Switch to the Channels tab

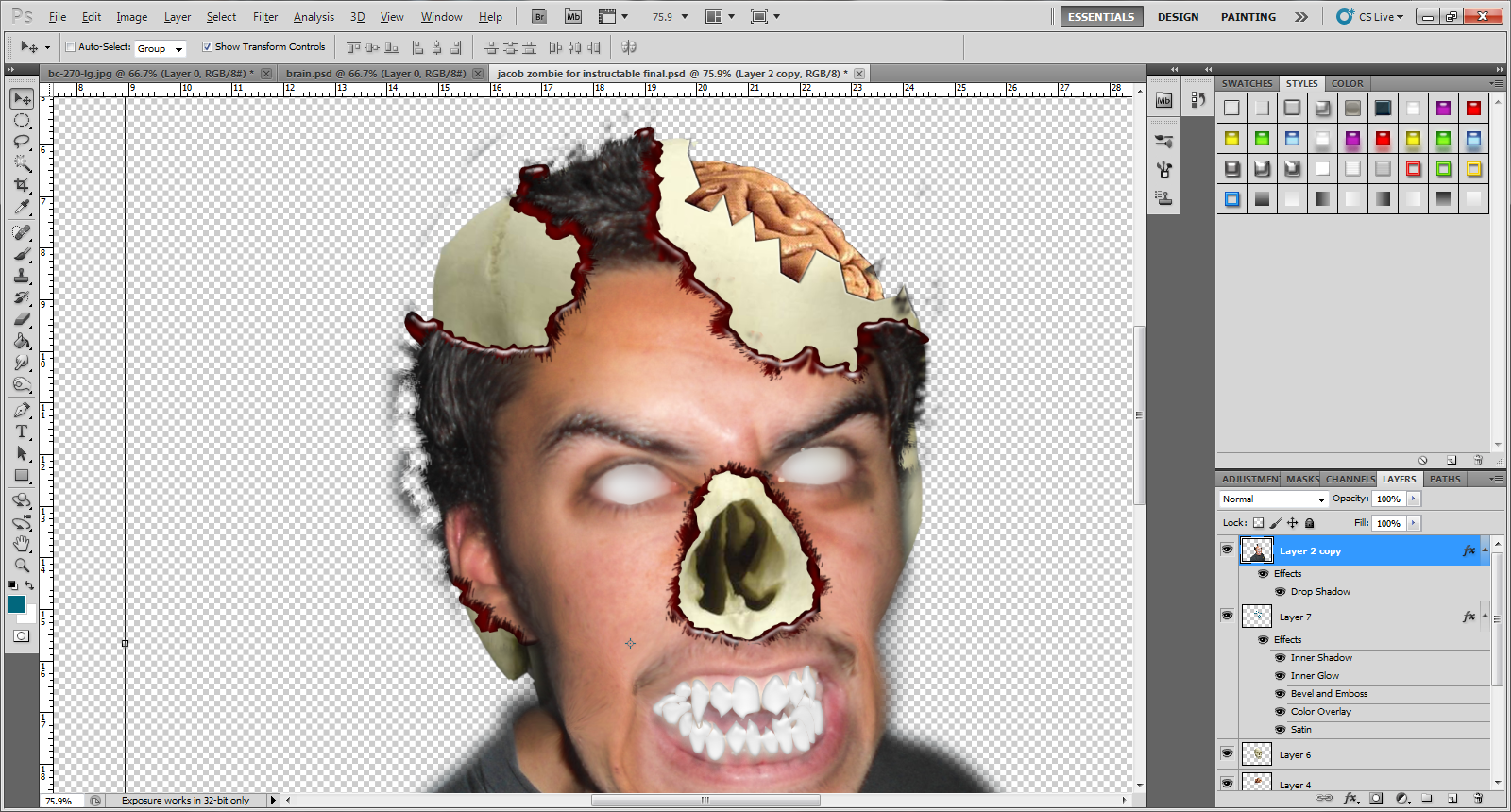tap(1350, 479)
